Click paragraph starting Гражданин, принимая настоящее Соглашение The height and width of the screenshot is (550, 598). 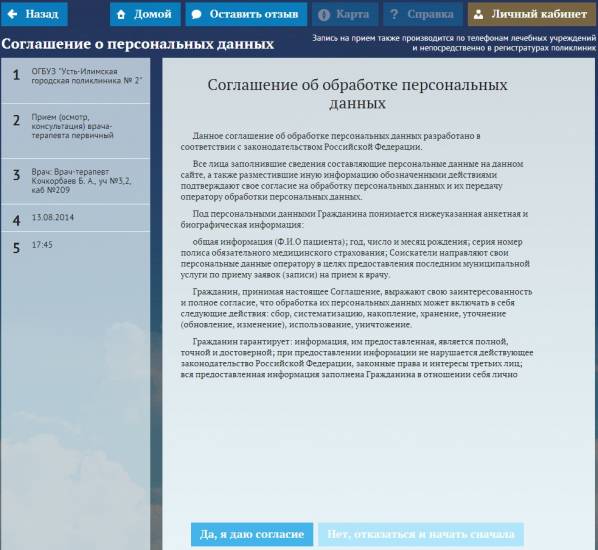356,308
